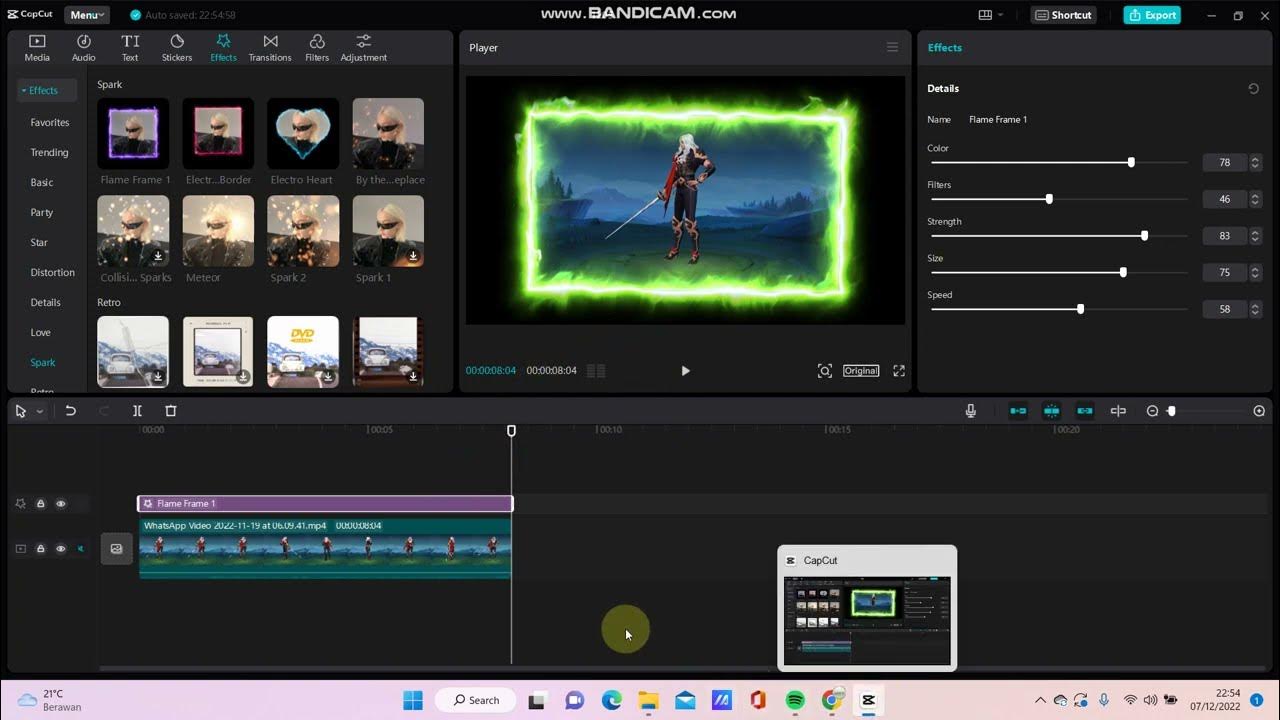The width and height of the screenshot is (1280, 720).
Task: Choose the Meteor effect thumbnail
Action: [x=218, y=231]
